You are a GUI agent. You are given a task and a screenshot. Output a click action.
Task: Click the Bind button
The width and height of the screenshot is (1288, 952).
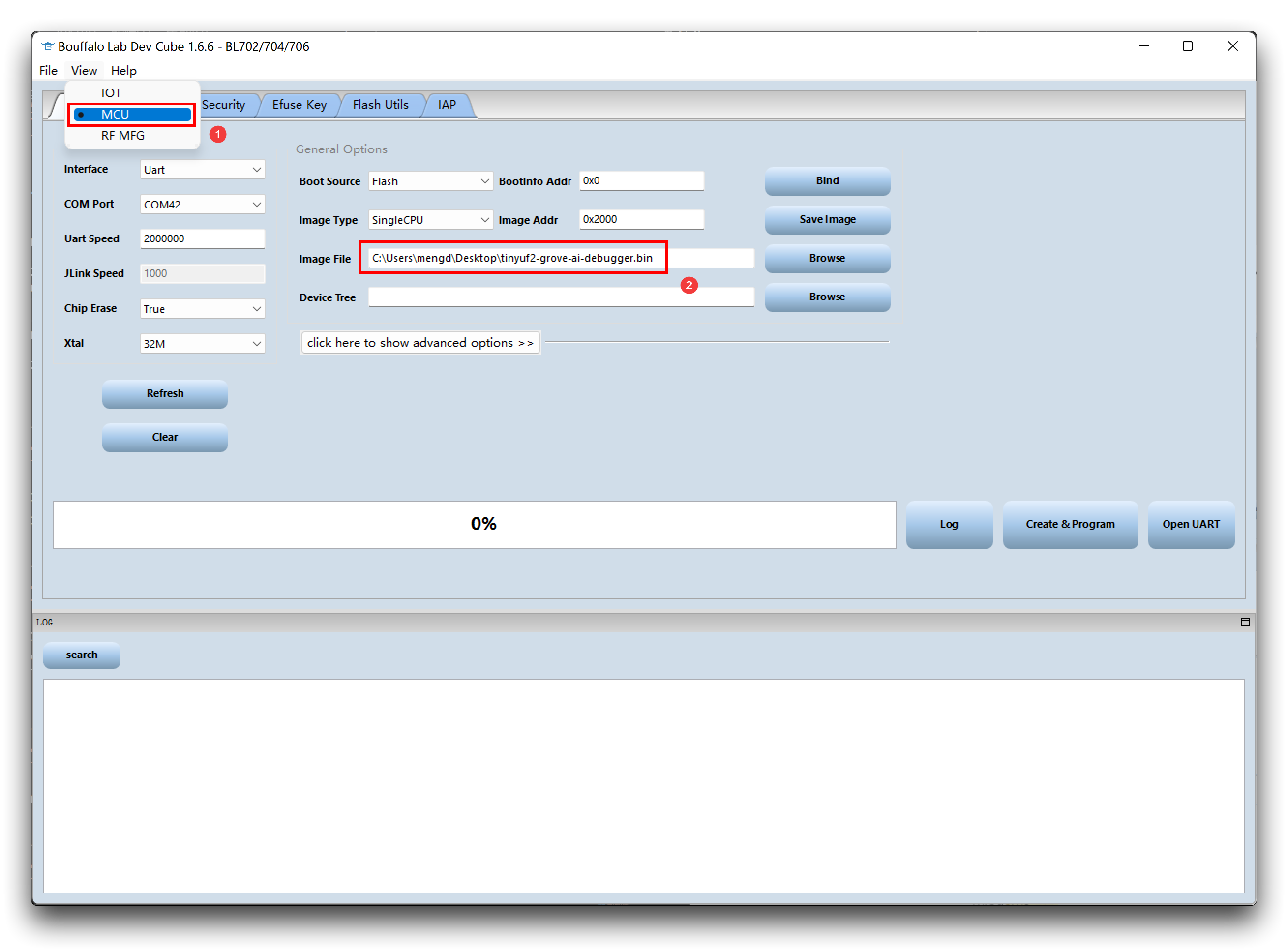827,180
